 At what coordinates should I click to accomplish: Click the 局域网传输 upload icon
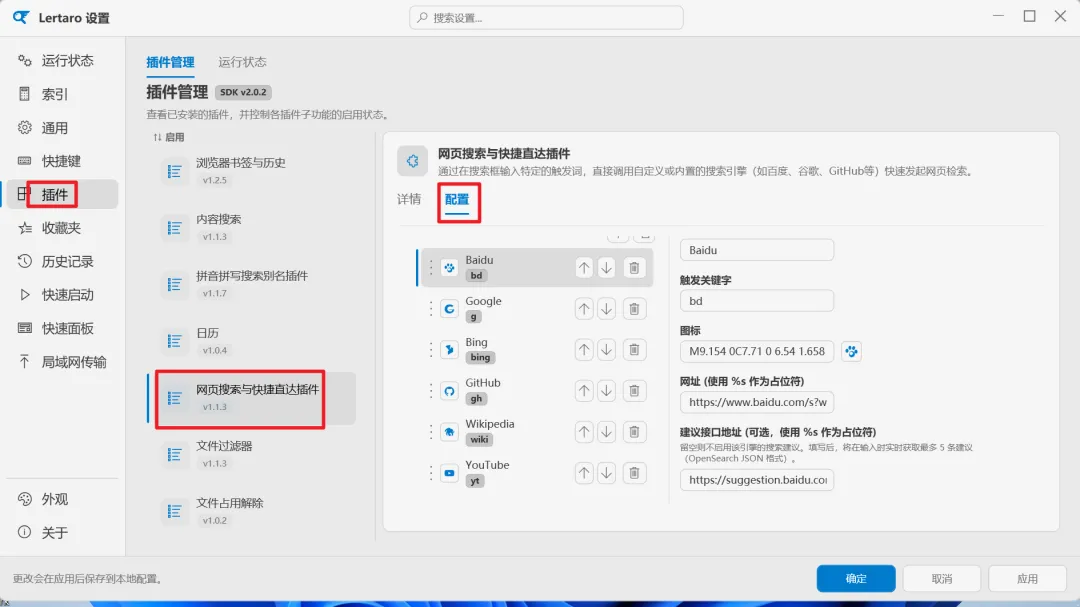25,362
